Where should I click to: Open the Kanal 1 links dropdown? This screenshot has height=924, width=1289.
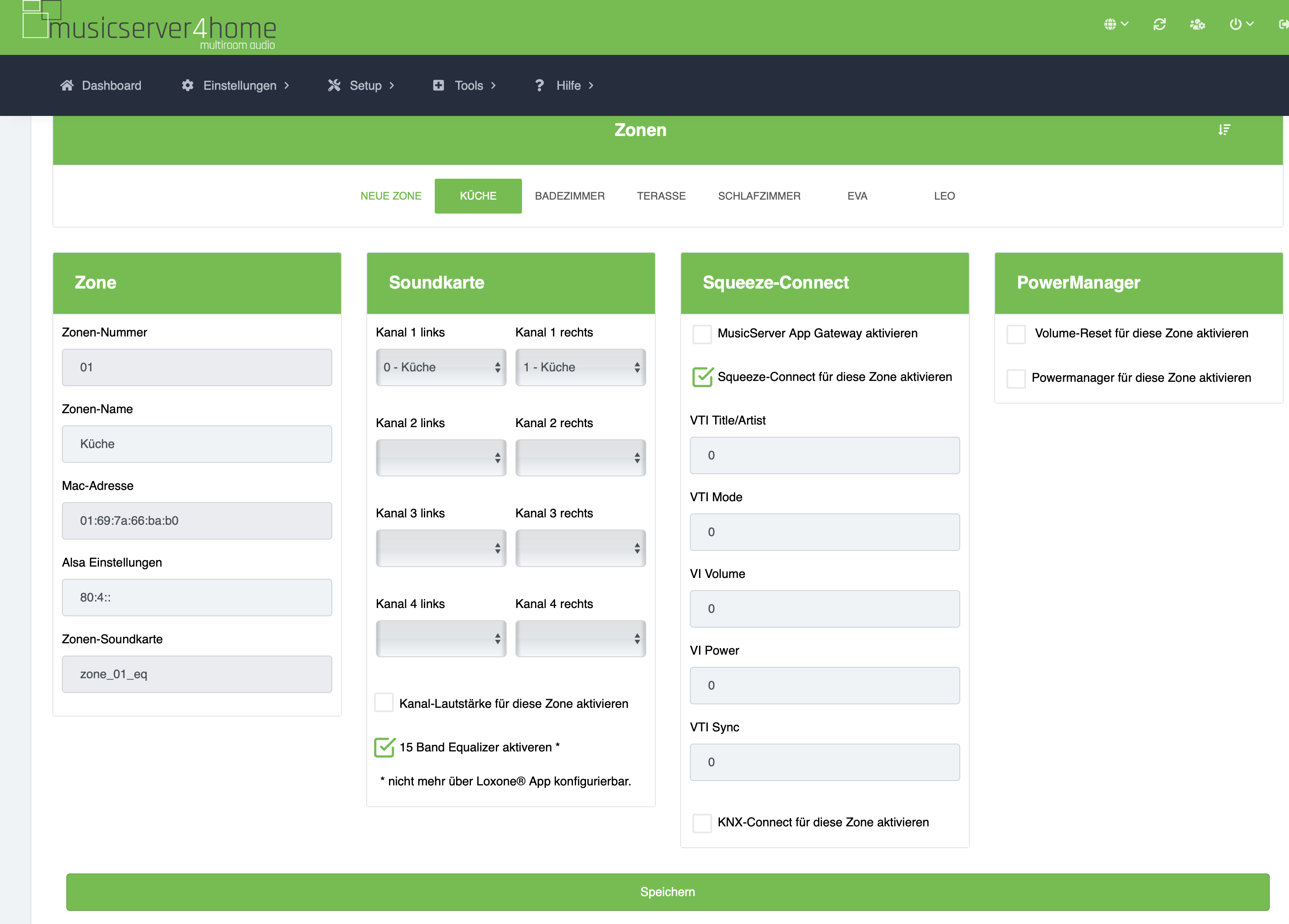pos(440,367)
